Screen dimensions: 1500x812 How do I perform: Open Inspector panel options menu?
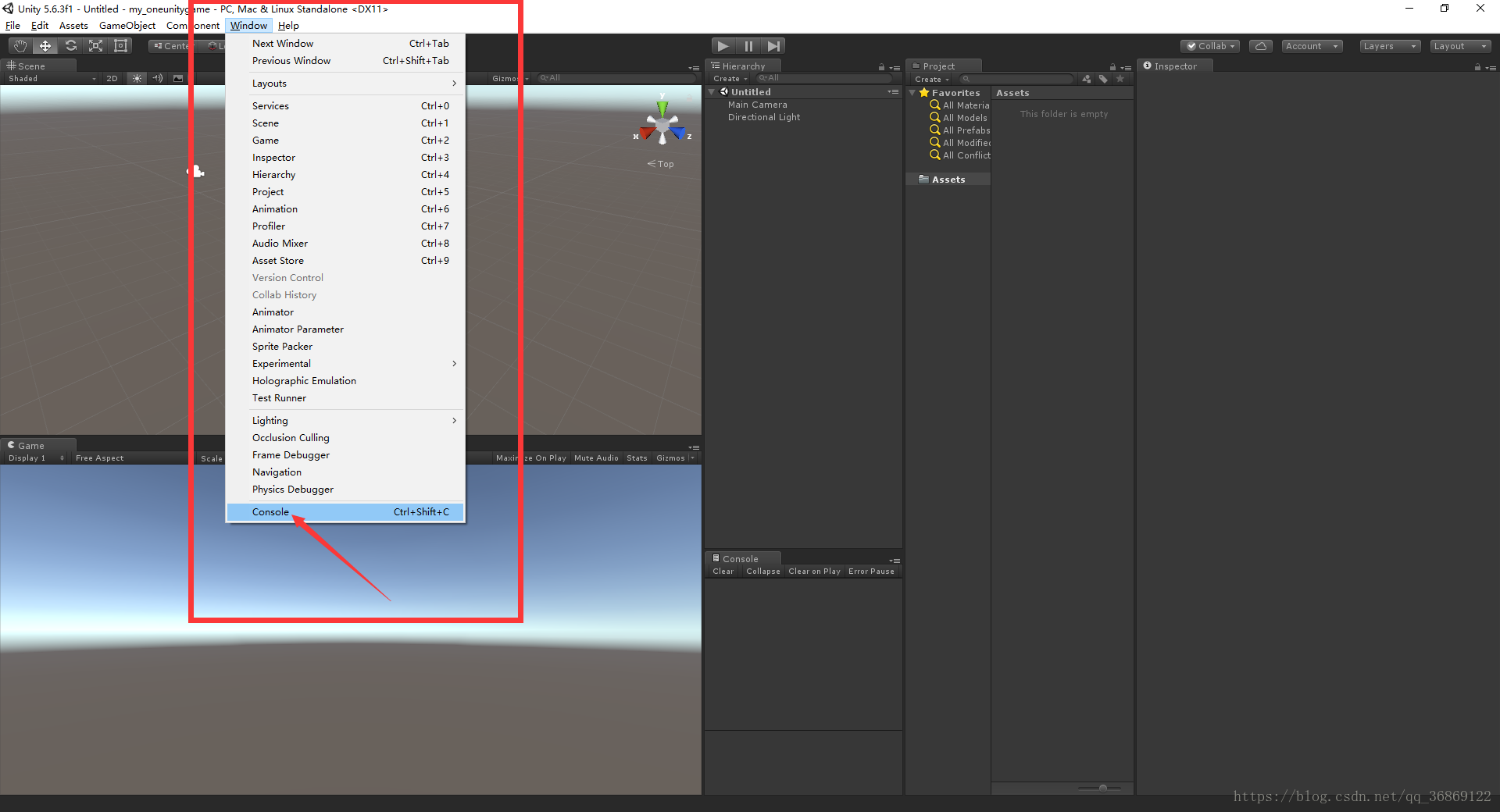(1491, 68)
